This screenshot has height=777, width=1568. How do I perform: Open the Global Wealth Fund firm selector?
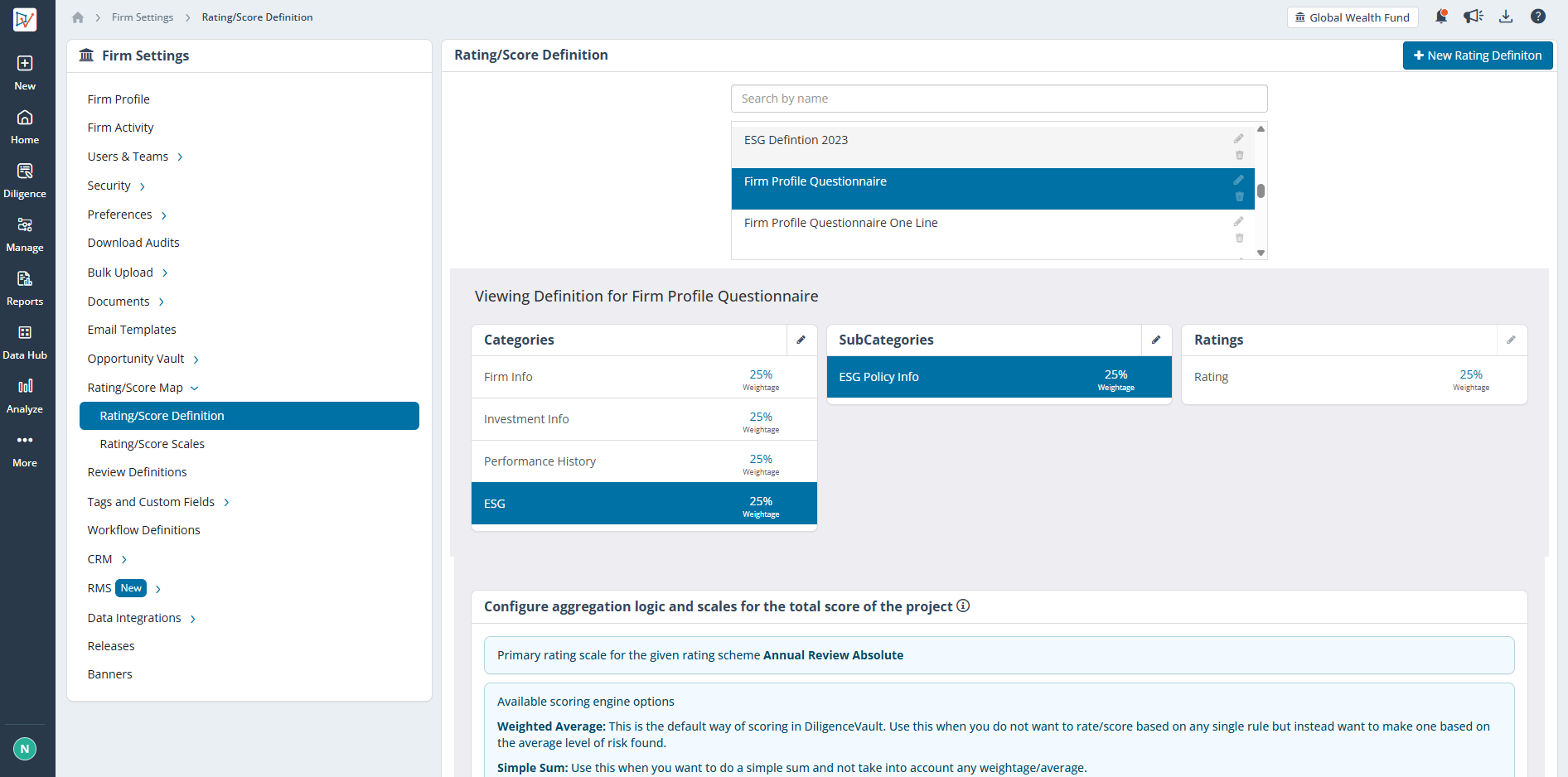pos(1352,17)
